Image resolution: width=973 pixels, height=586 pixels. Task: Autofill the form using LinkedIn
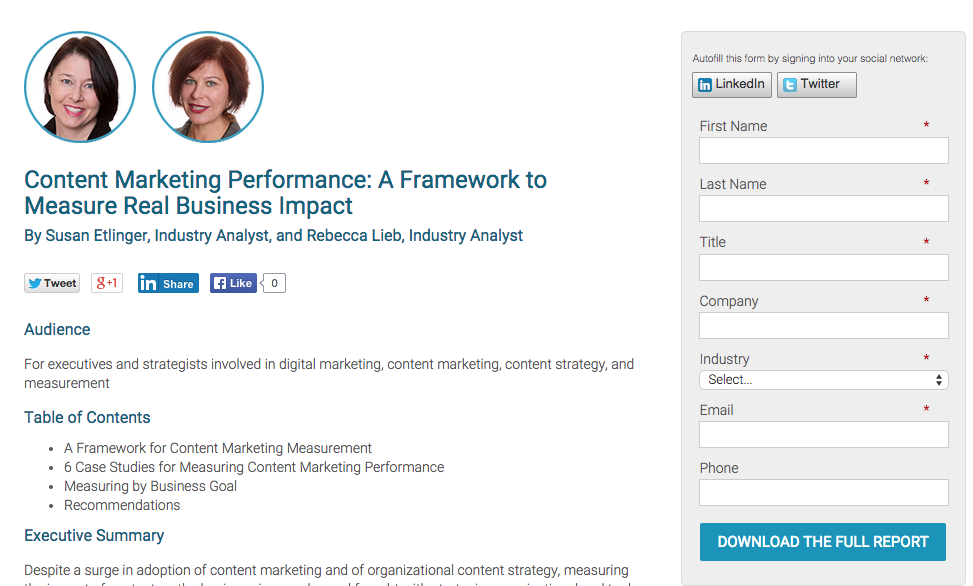click(732, 84)
